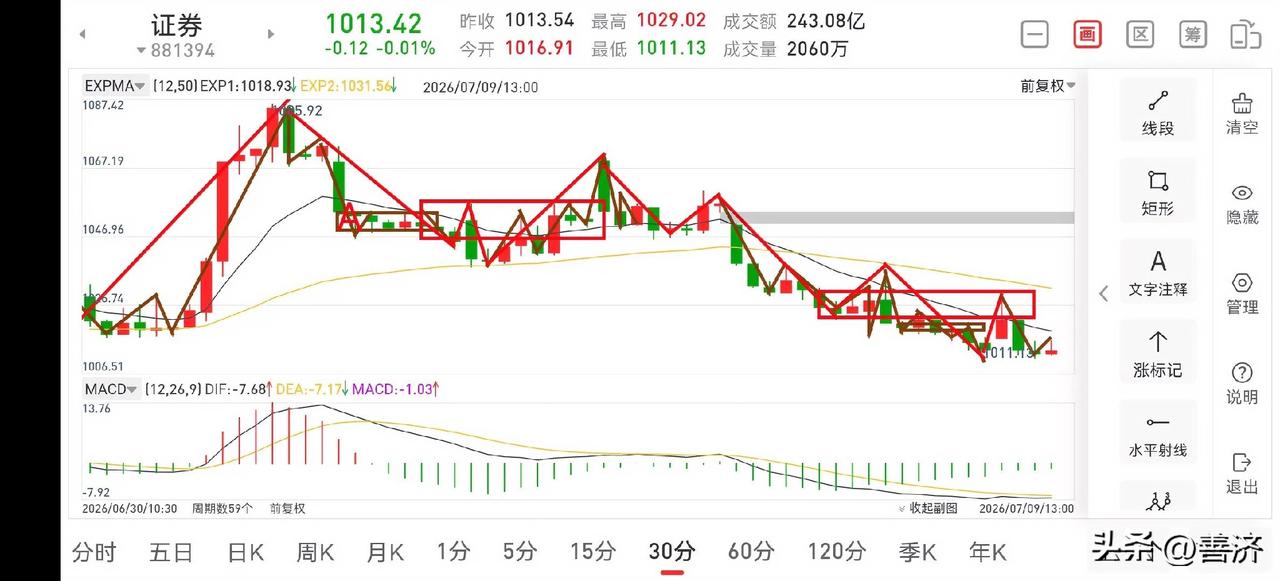
Task: Click the [12,26,9] MACD parameters label
Action: (171, 388)
